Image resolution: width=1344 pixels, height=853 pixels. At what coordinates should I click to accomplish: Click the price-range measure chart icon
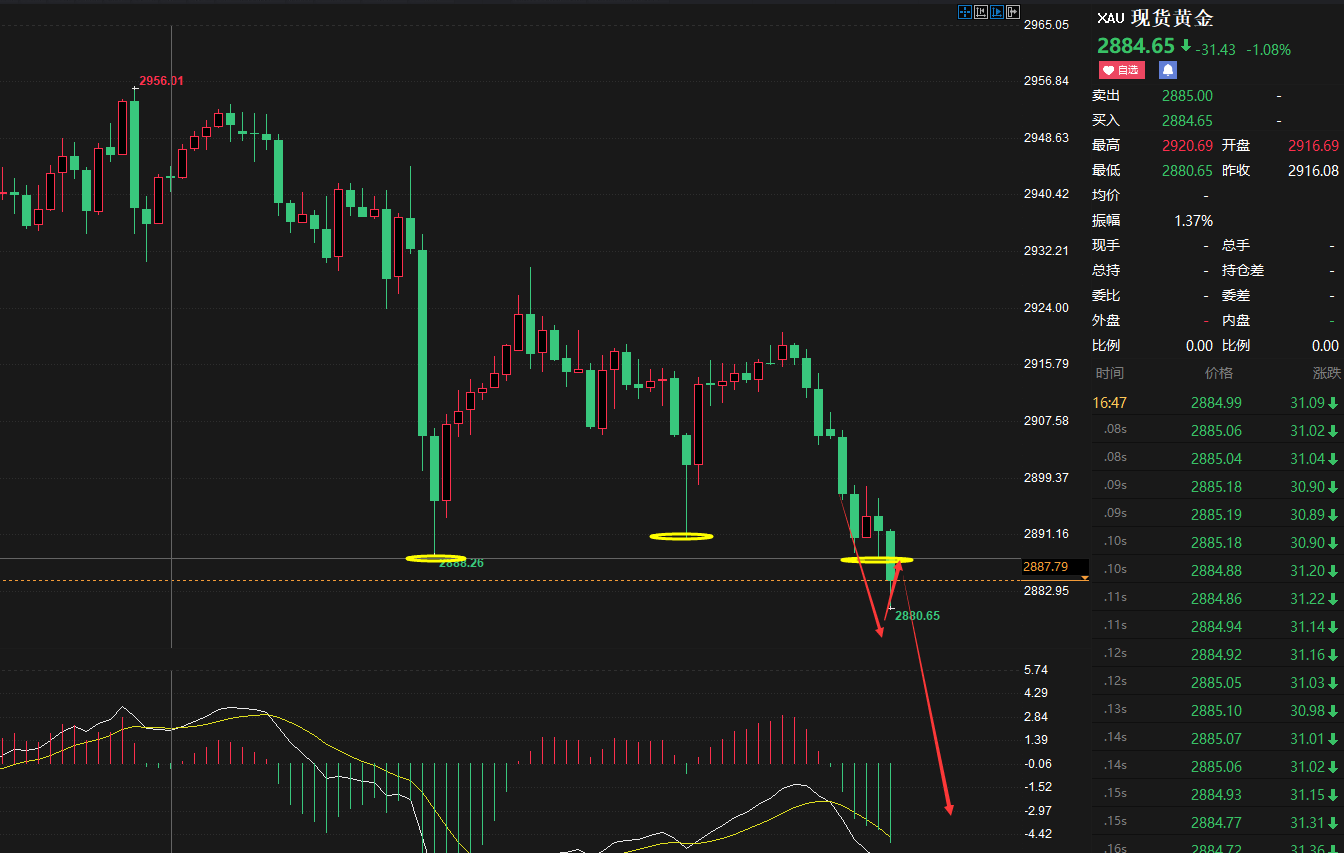(981, 12)
